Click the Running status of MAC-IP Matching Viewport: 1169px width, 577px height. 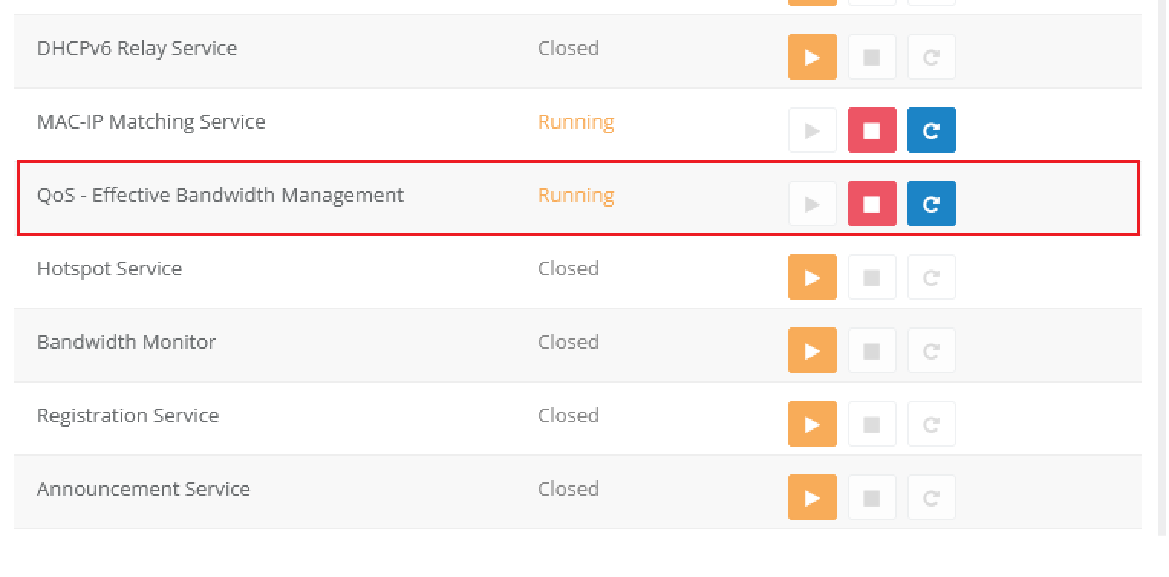576,122
